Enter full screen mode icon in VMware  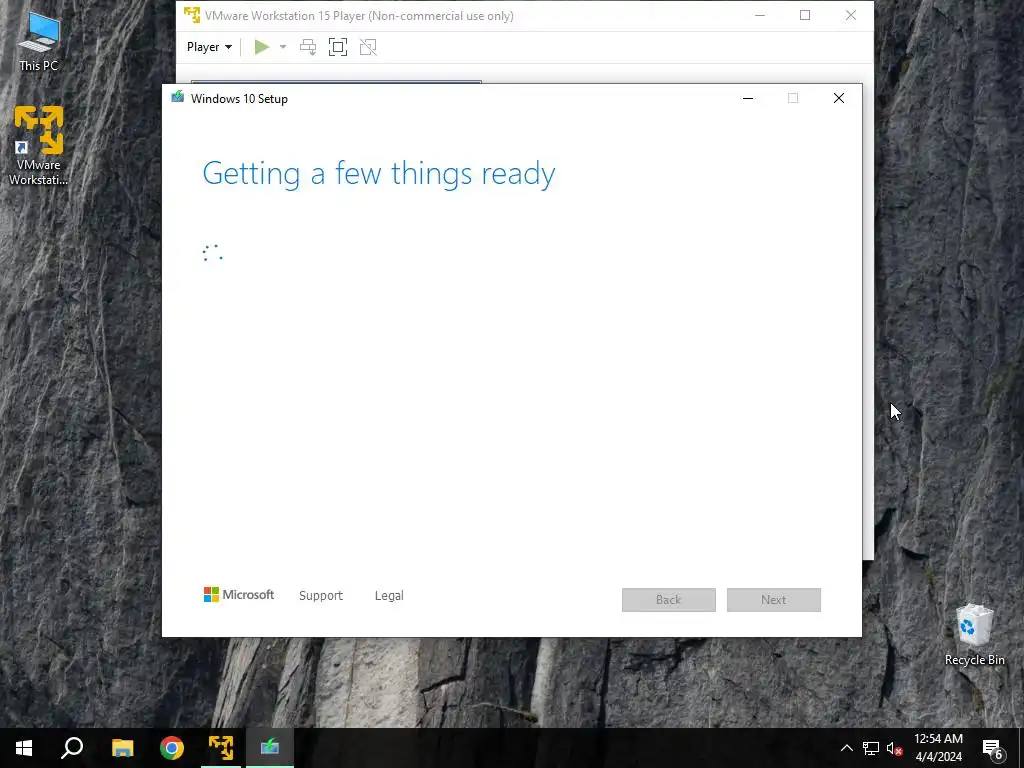pyautogui.click(x=338, y=47)
